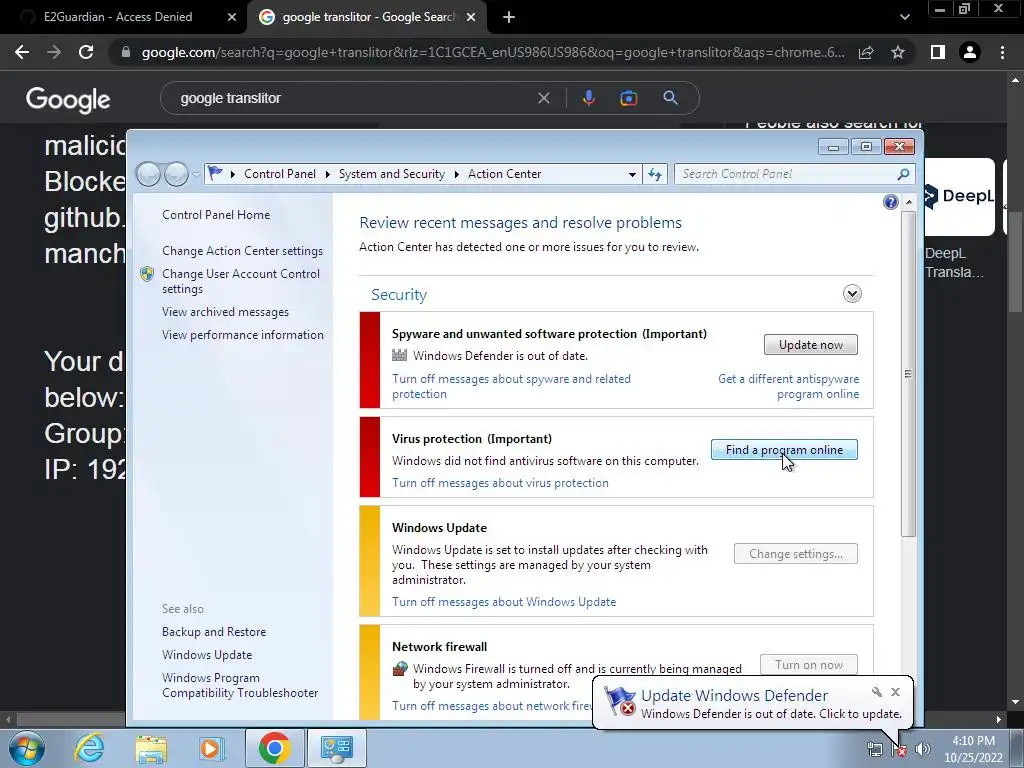
Task: Click Action Center flag in system tray
Action: pos(899,749)
